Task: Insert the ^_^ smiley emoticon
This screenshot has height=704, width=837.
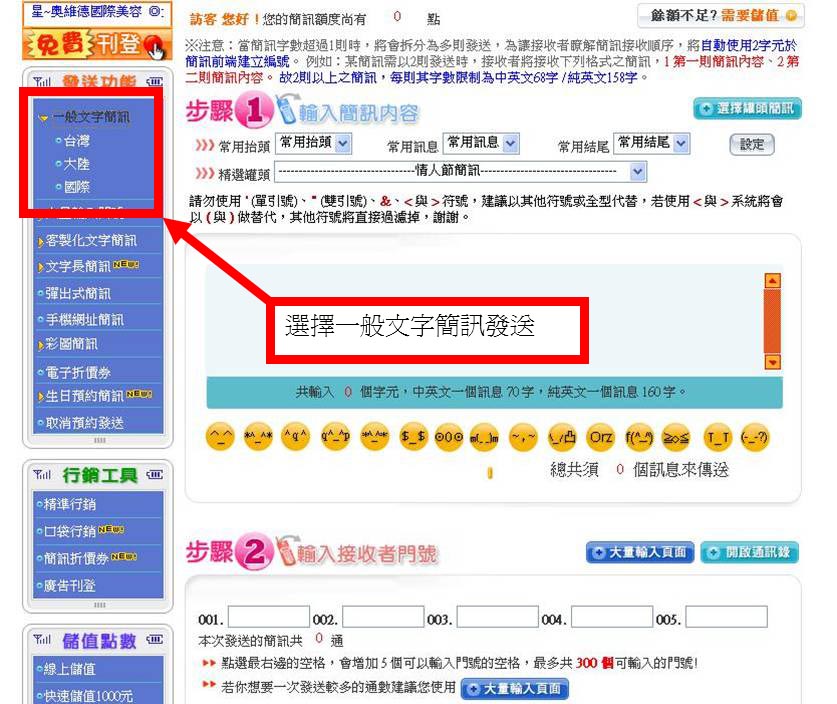Action: tap(219, 437)
